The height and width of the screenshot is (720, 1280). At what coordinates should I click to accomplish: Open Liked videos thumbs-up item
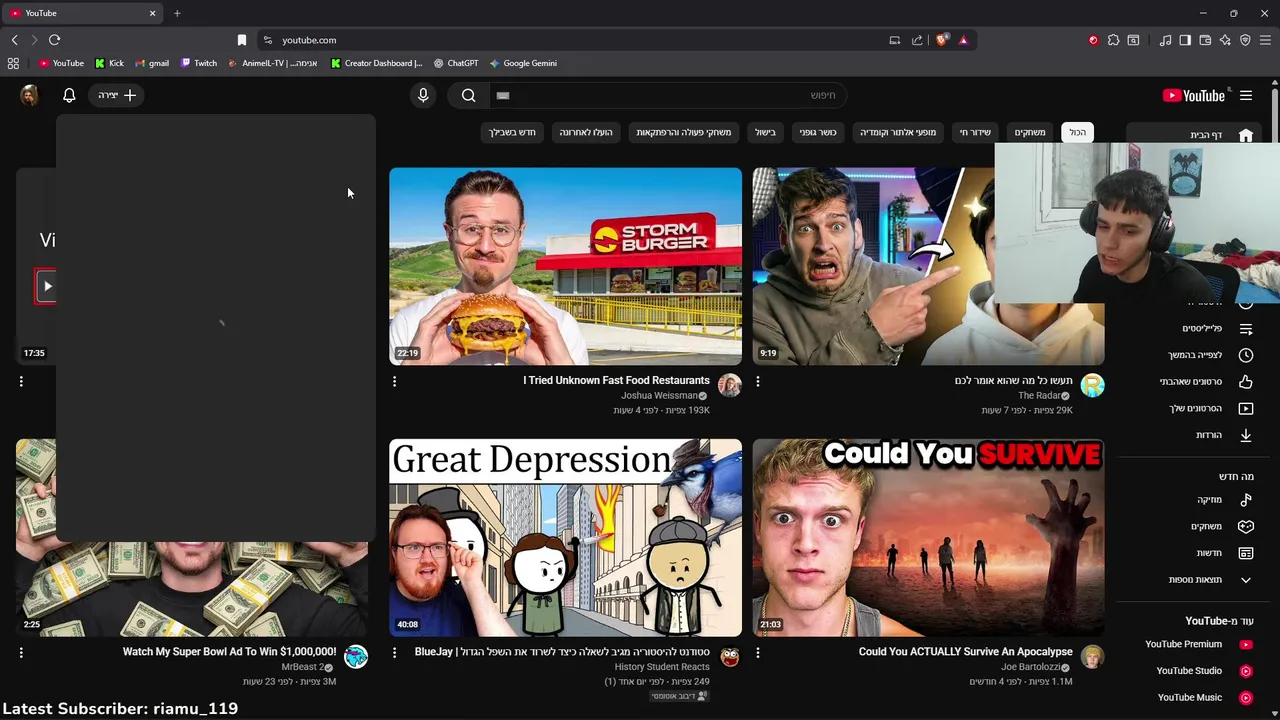1246,381
